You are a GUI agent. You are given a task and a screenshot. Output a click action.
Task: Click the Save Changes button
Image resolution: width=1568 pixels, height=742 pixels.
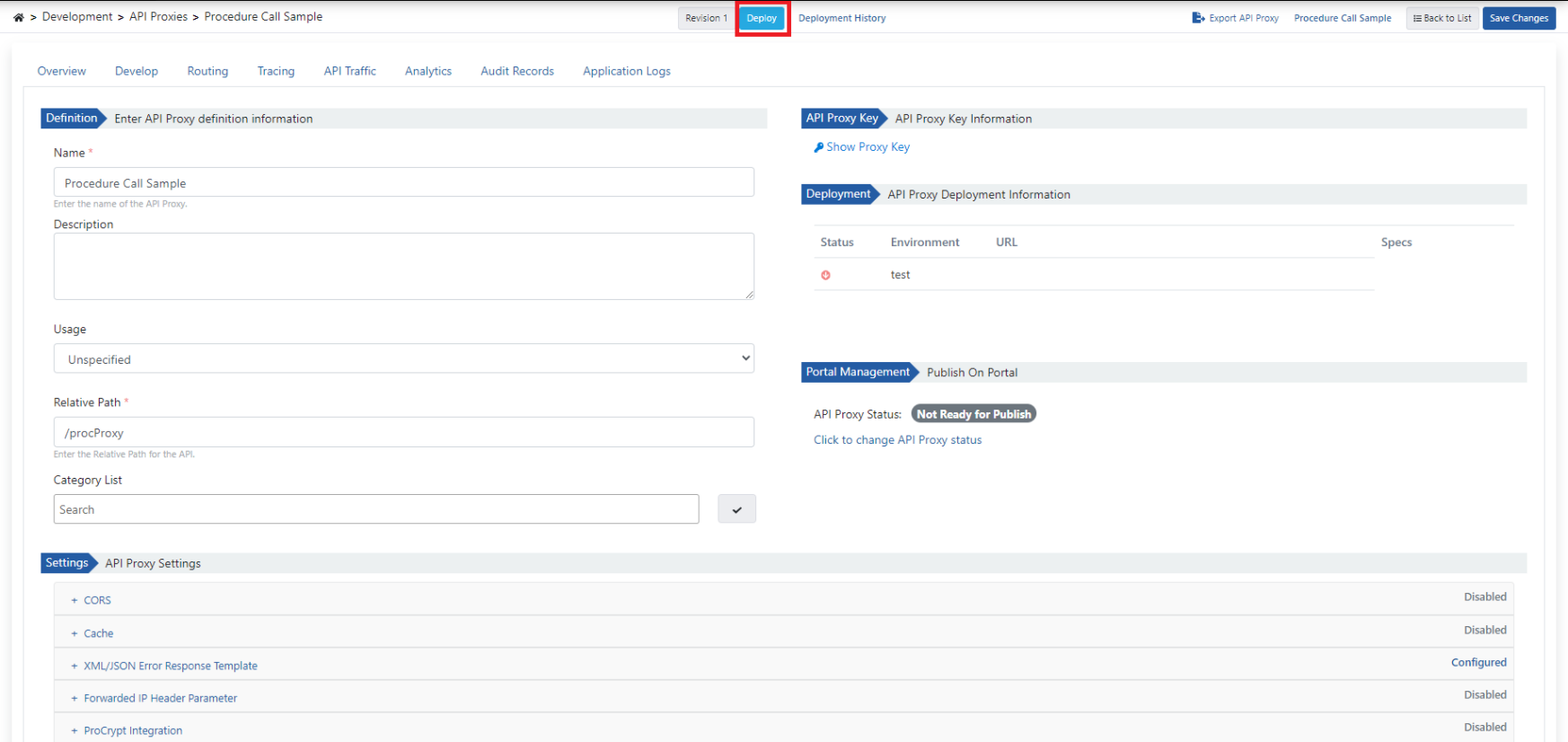coord(1519,18)
